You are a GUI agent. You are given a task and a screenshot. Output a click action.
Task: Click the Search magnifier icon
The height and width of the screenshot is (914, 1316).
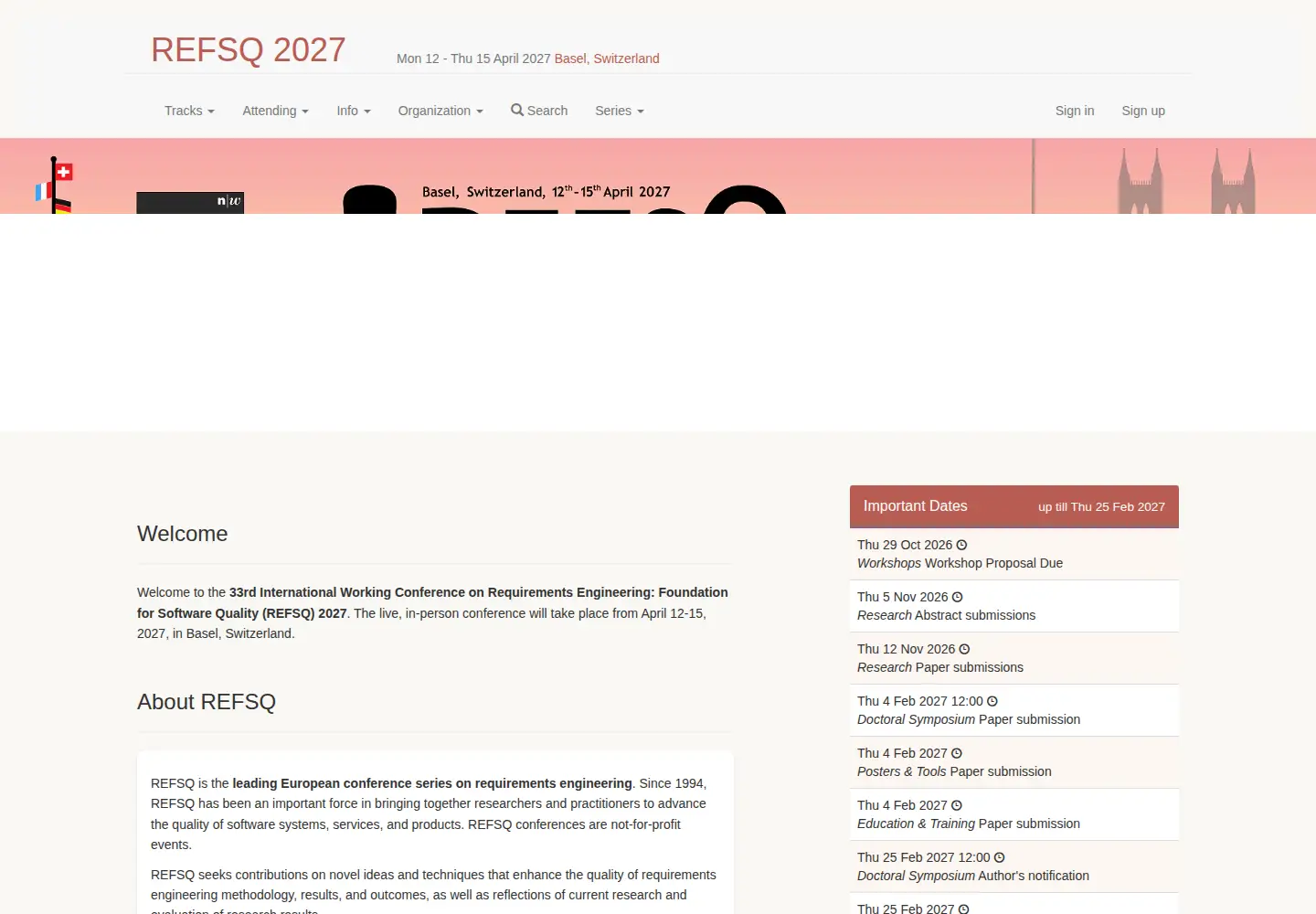click(517, 110)
